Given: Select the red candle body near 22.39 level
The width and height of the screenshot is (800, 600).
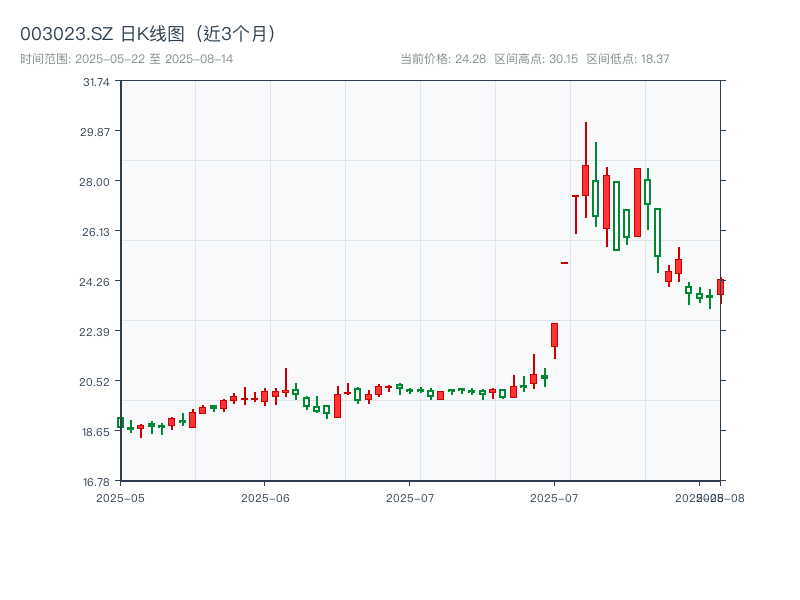Looking at the screenshot, I should (554, 335).
